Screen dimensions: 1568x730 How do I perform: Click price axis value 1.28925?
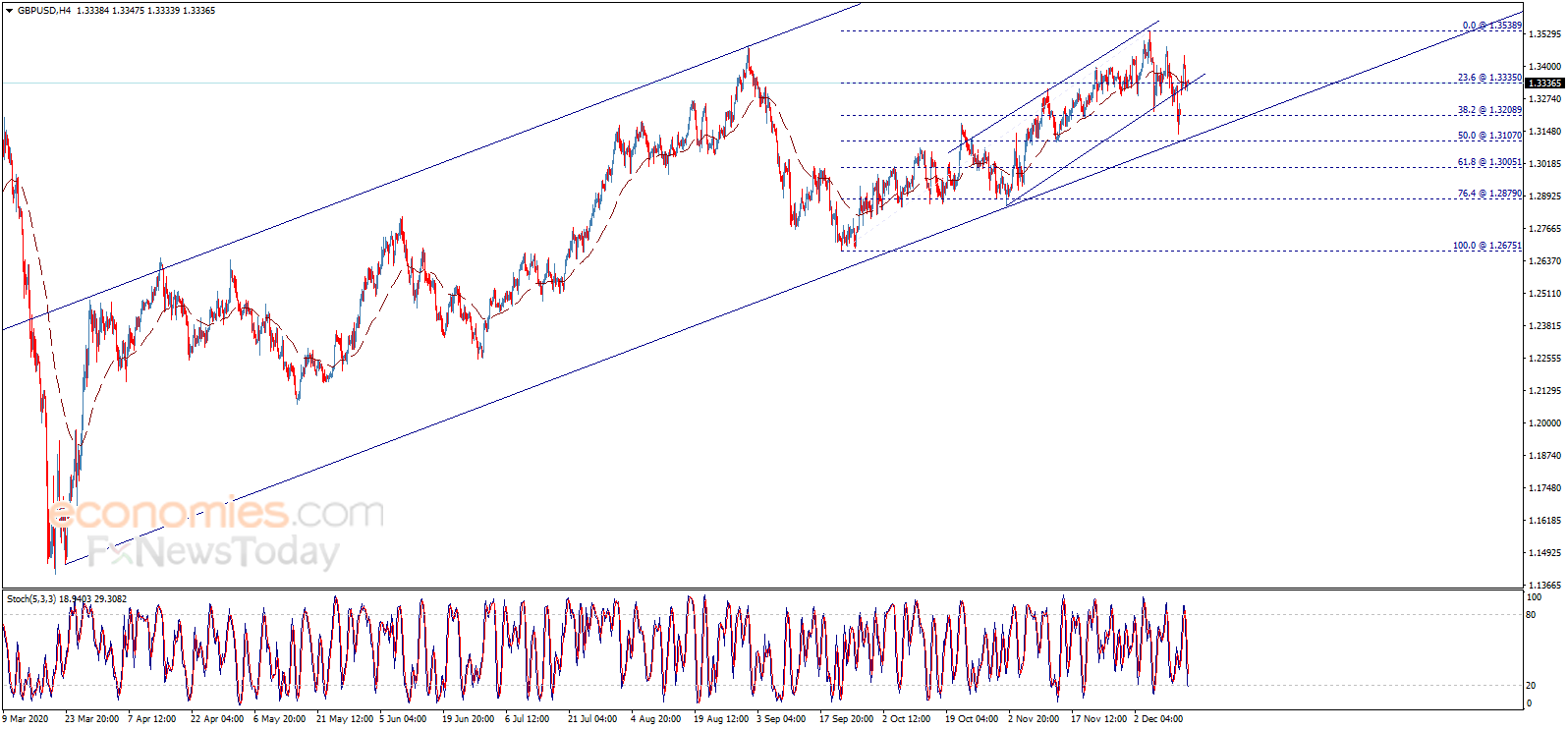point(1544,197)
